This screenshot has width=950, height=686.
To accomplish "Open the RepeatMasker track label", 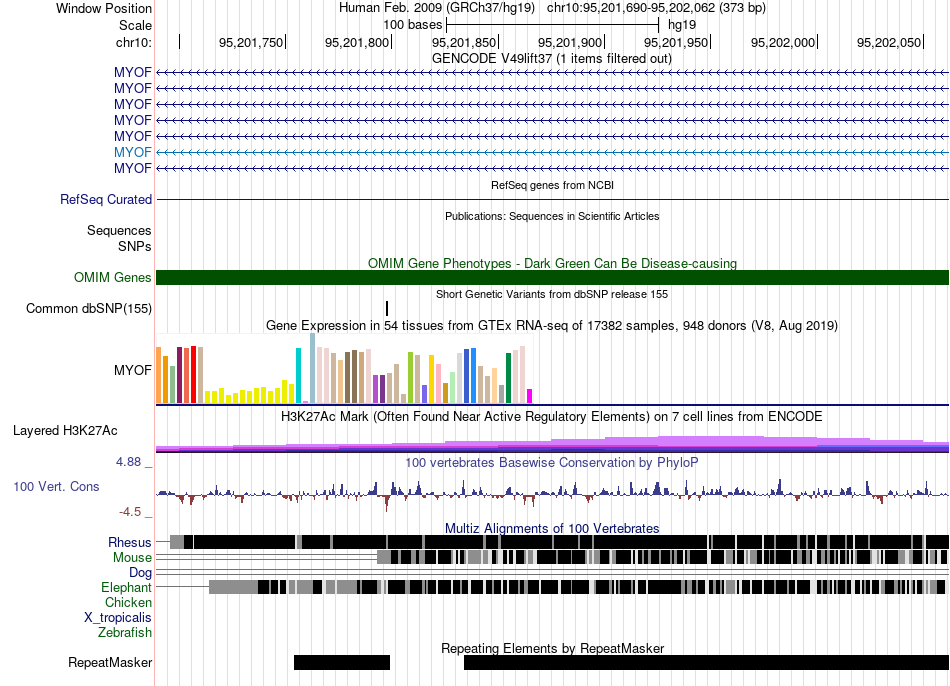I will tap(110, 662).
